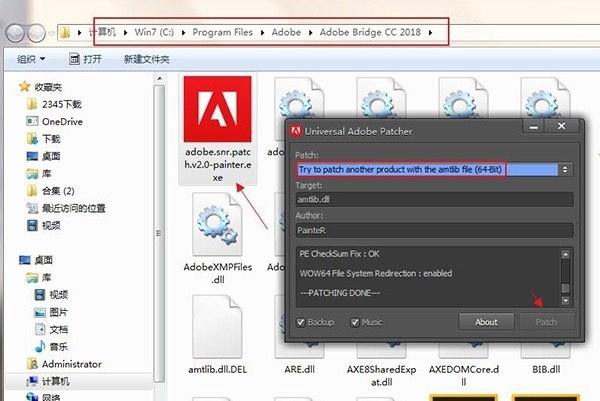Open the Patch product dropdown arrows
This screenshot has height=401, width=600.
pos(565,170)
